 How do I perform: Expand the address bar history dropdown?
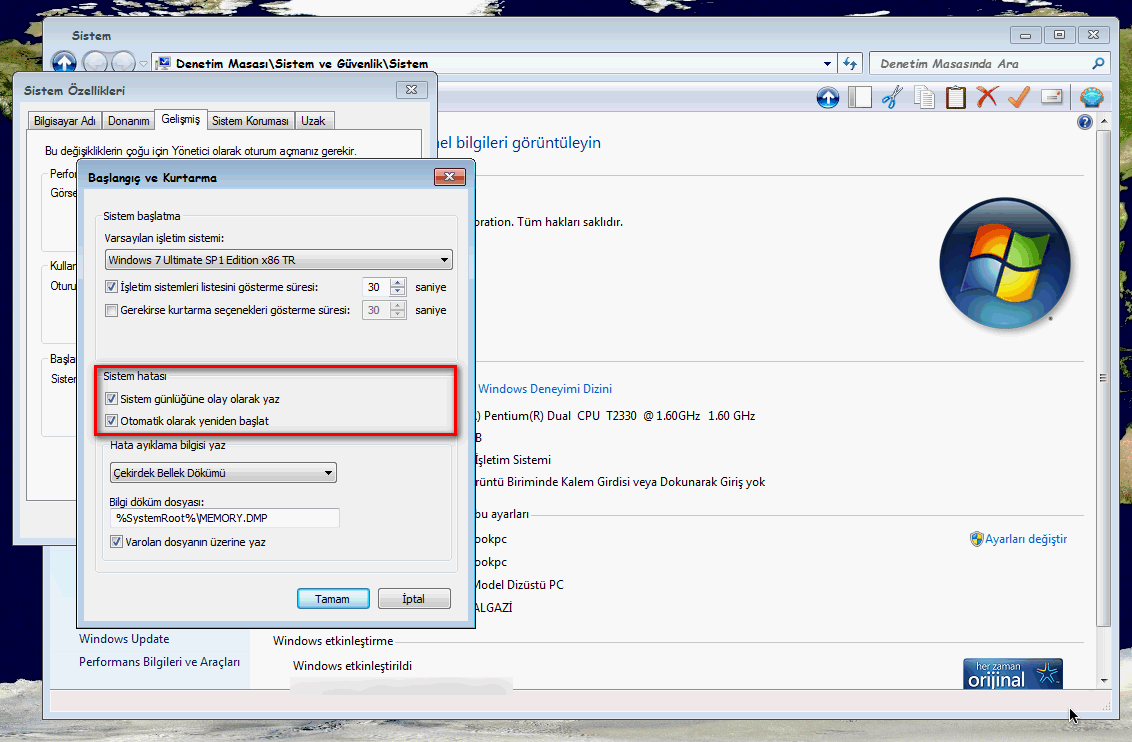tap(827, 64)
